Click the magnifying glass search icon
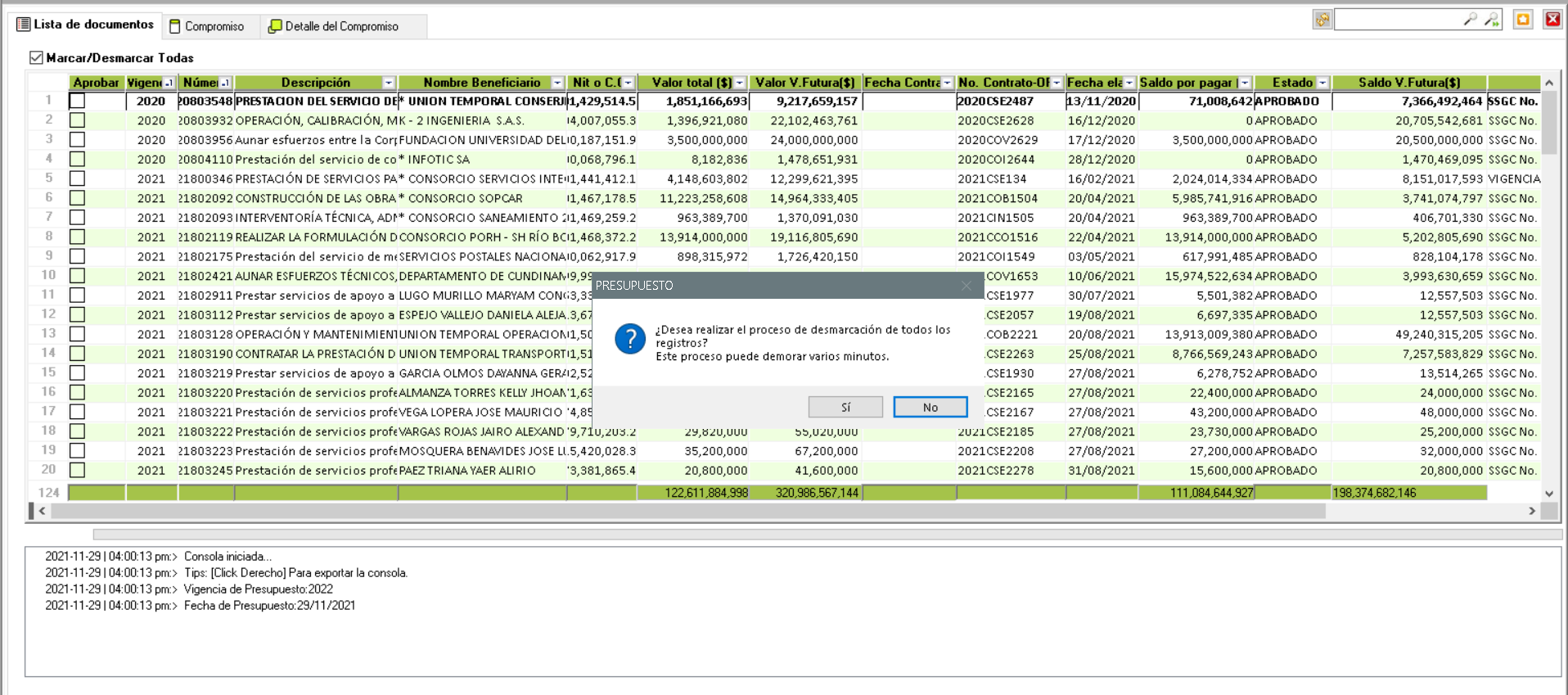Screen dimensions: 1568x695 1470,19
